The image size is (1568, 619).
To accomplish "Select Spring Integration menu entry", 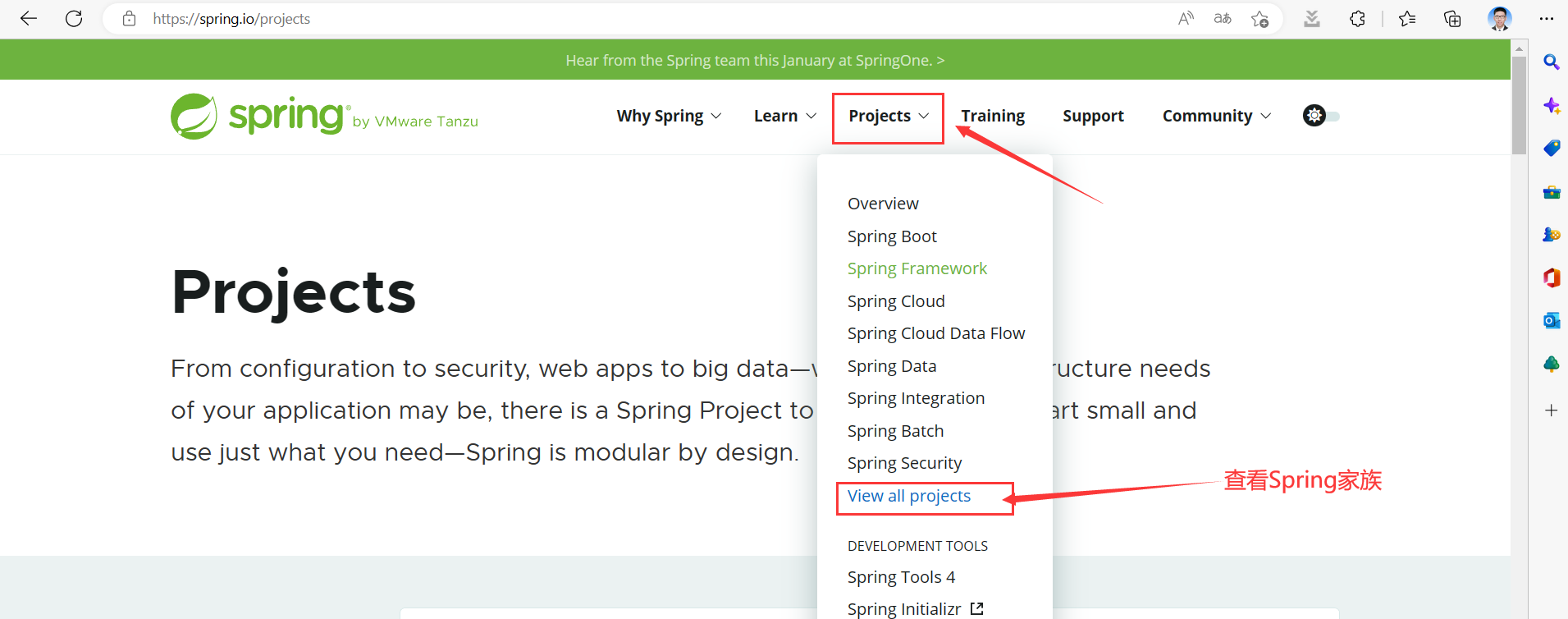I will [916, 398].
